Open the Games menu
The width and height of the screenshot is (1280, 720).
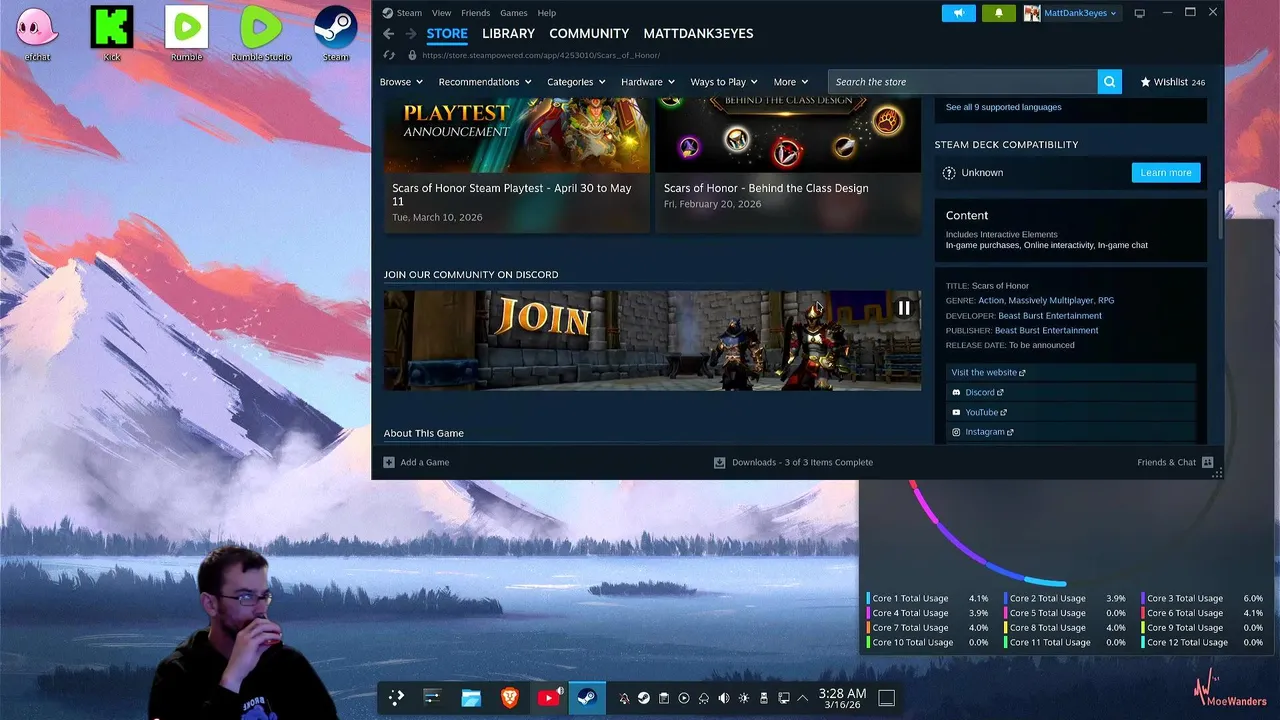pos(514,13)
